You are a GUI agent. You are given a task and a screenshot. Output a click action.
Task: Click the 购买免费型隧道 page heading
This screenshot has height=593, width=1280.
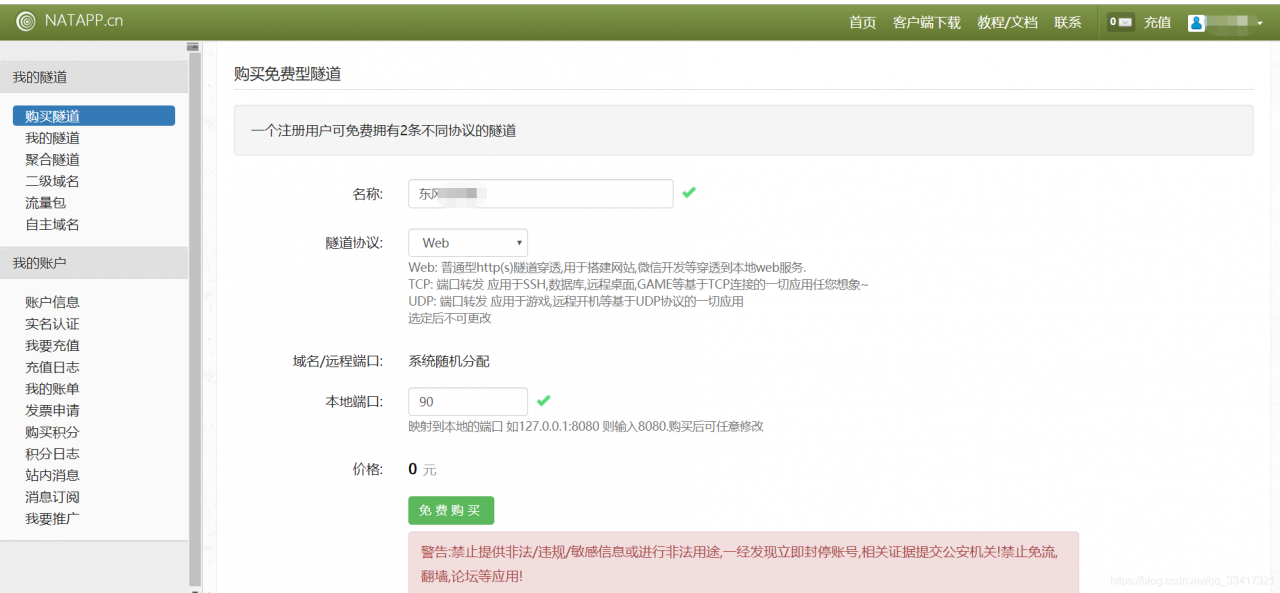[x=288, y=74]
